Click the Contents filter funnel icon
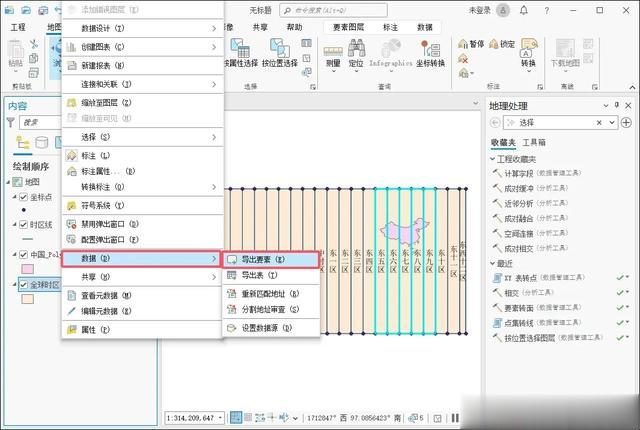640x430 pixels. click(11, 122)
